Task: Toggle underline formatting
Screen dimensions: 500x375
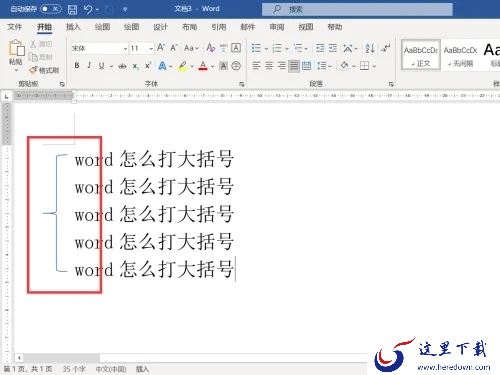Action: 101,66
